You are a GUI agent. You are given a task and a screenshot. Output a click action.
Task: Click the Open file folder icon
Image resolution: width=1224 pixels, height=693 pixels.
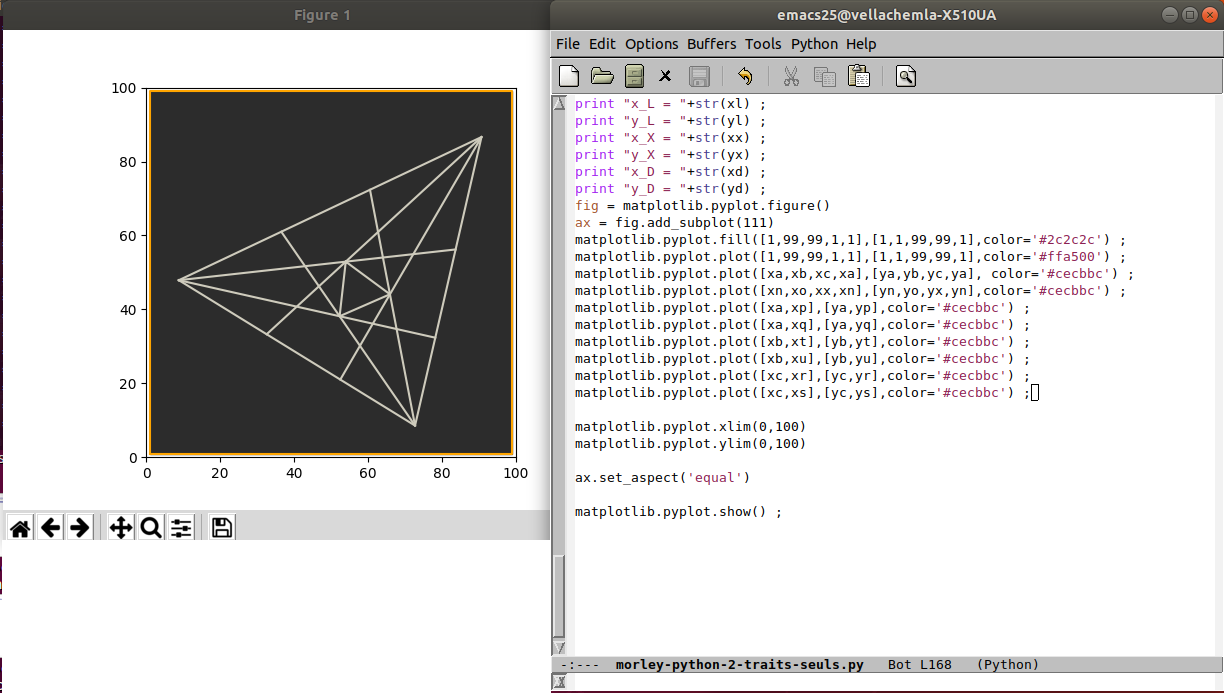tap(602, 76)
